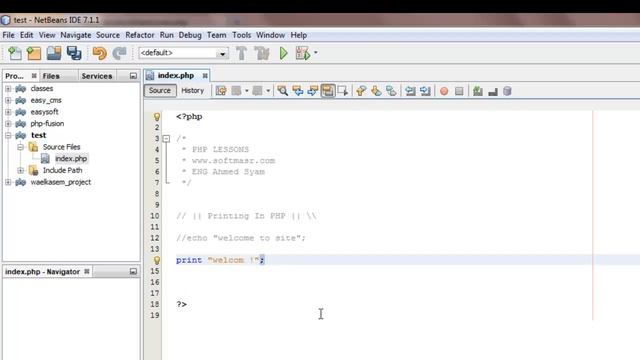Click the Back navigation icon in editor toolbar
640x360 pixels.
[236, 91]
